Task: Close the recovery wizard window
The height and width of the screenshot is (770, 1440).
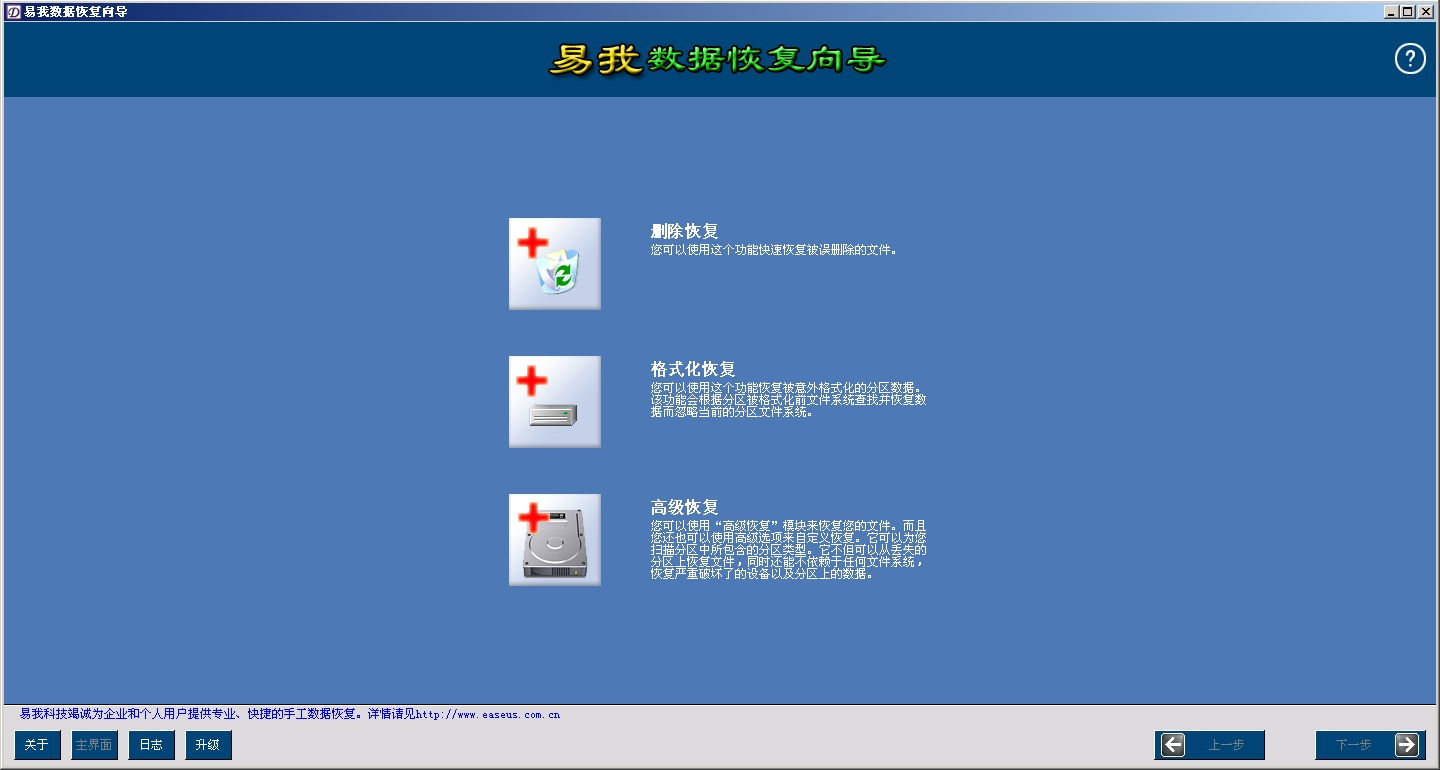Action: coord(1425,12)
